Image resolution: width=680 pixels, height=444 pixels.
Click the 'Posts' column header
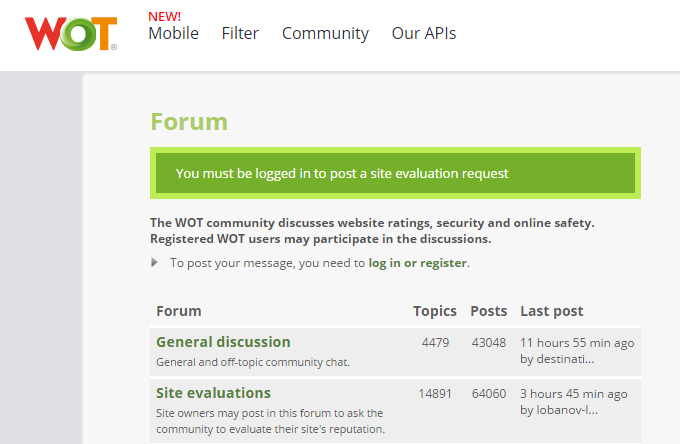tap(489, 311)
